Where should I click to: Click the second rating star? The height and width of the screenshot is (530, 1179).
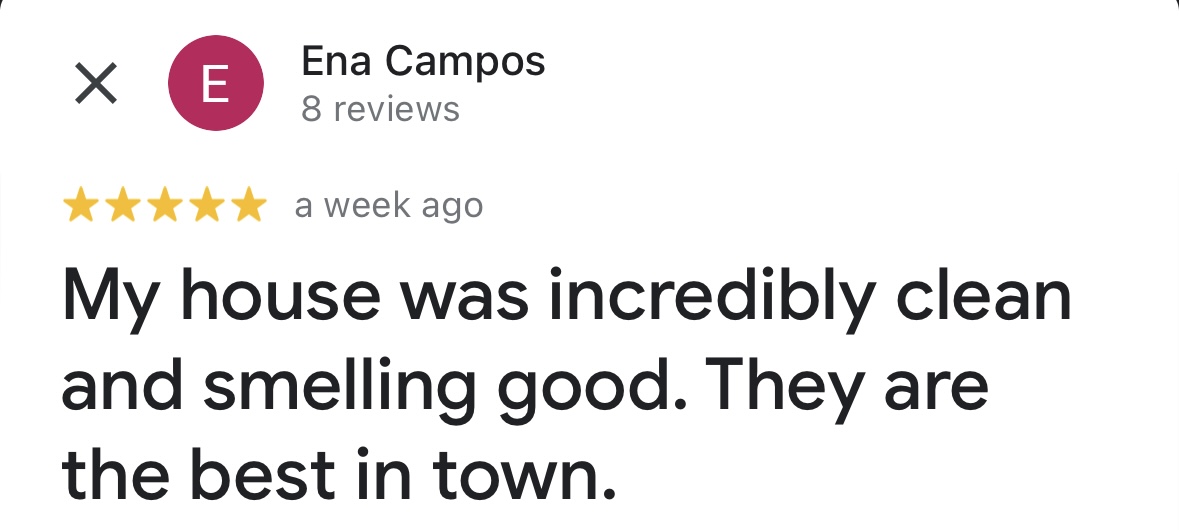[123, 207]
